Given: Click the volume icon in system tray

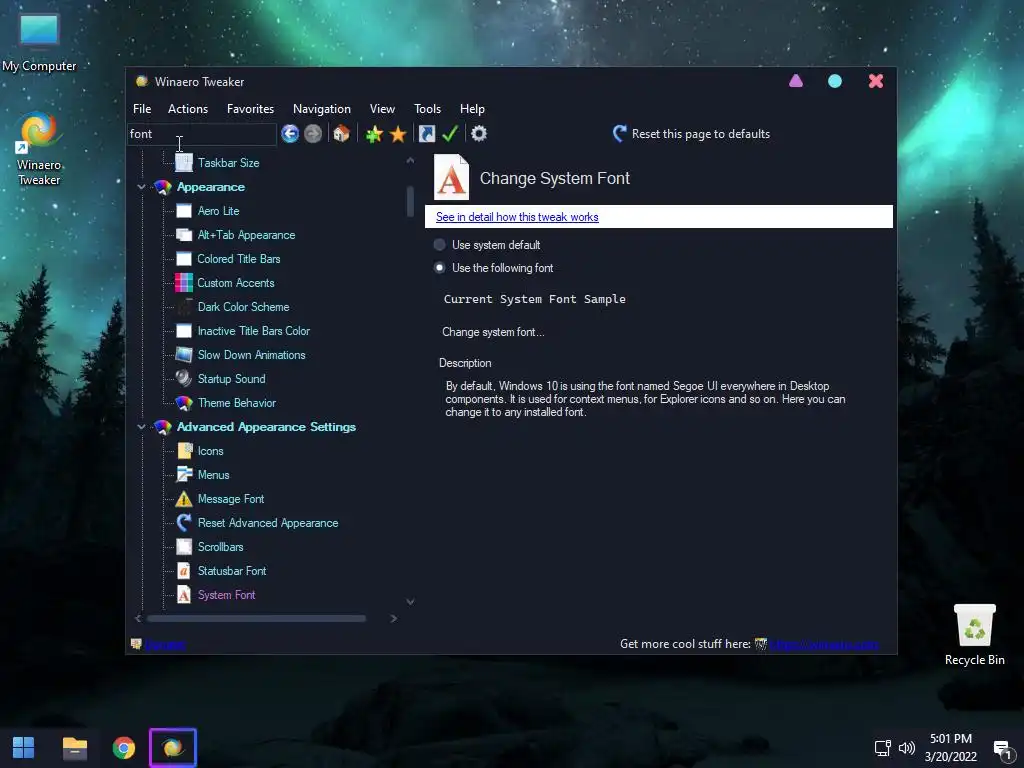Looking at the screenshot, I should tap(906, 748).
